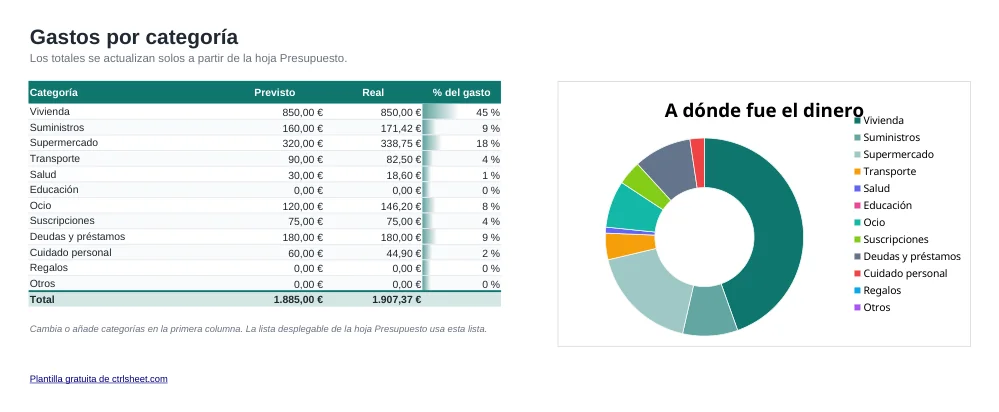Click the 146,20 € real value

(x=401, y=206)
